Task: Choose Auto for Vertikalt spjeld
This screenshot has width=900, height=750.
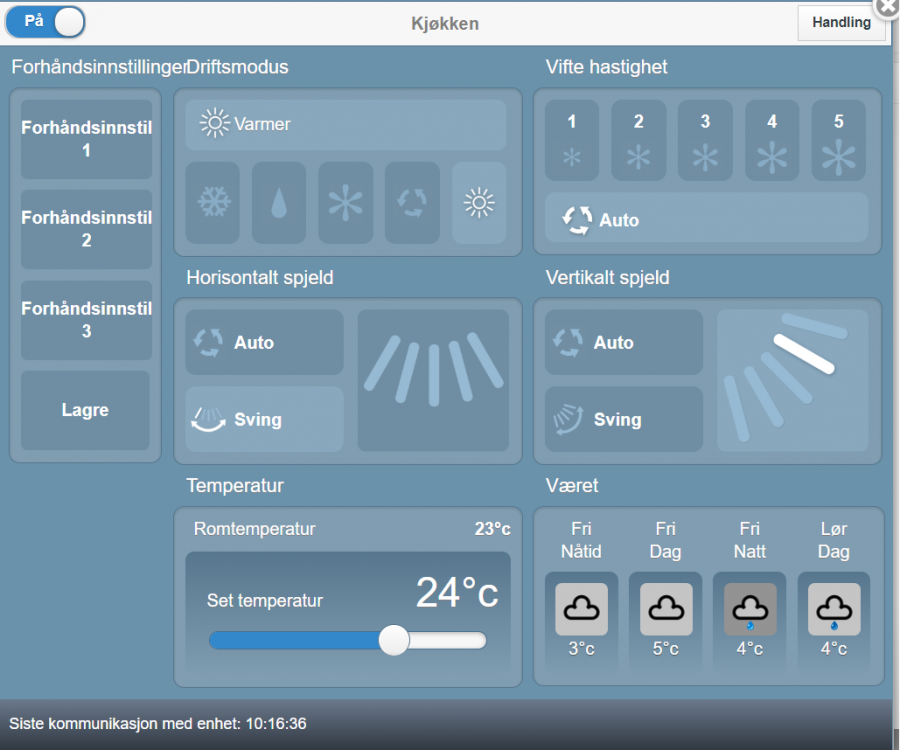Action: tap(624, 342)
